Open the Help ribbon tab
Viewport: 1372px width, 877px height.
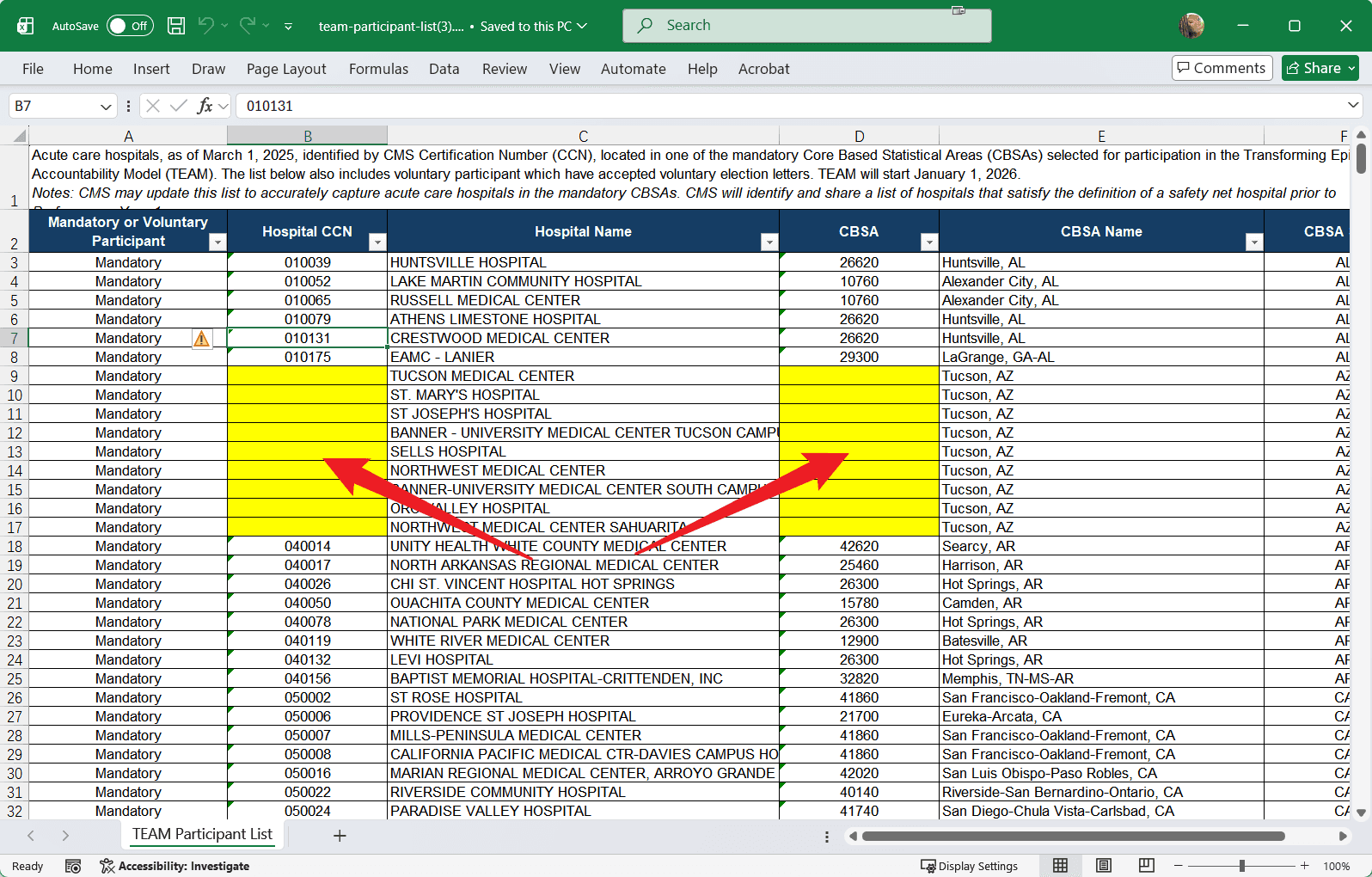coord(702,69)
